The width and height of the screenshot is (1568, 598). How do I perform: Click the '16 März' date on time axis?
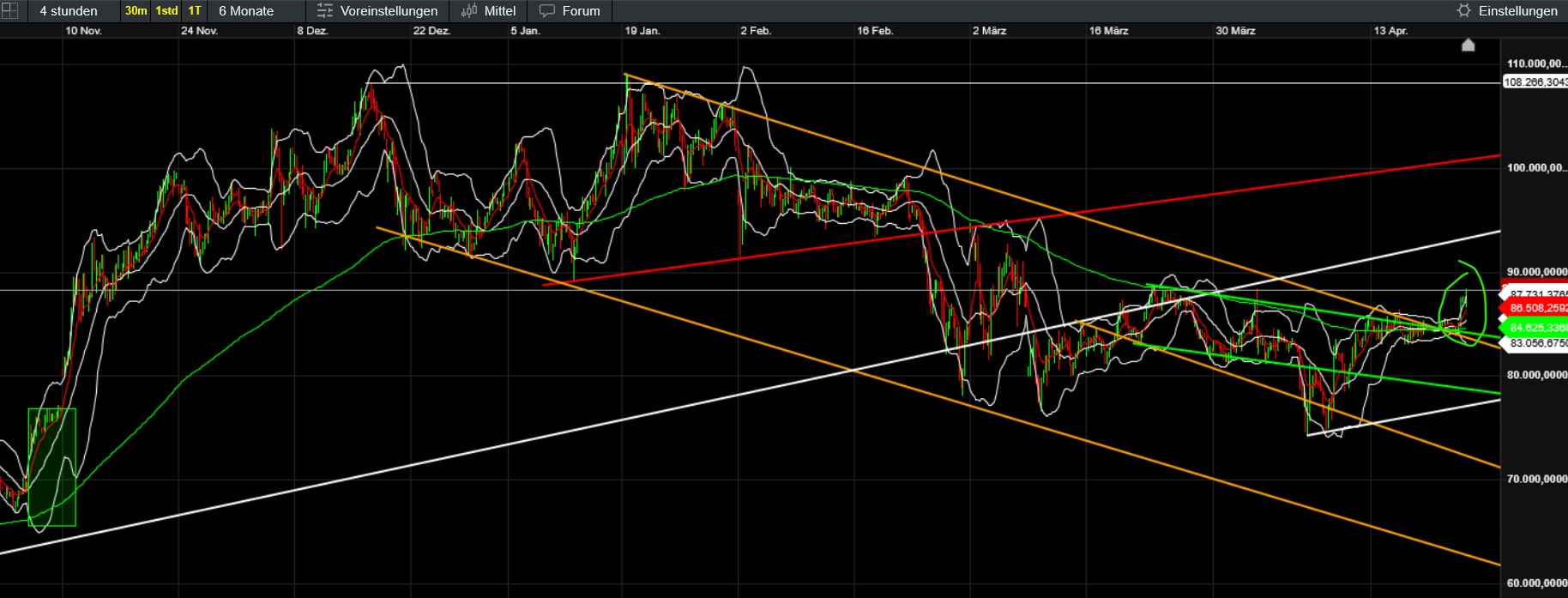click(1108, 31)
